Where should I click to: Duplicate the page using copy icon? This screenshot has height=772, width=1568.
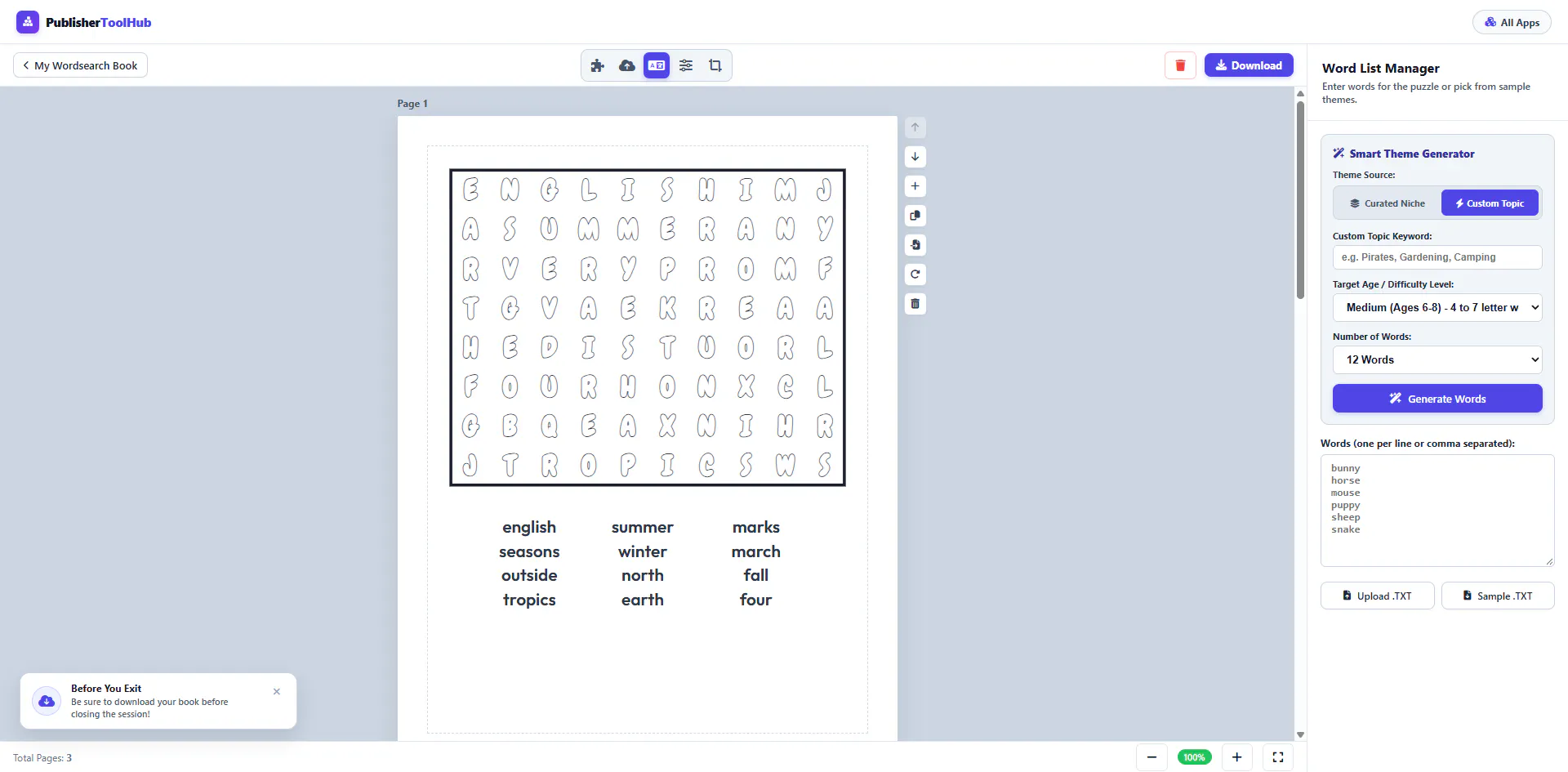915,216
